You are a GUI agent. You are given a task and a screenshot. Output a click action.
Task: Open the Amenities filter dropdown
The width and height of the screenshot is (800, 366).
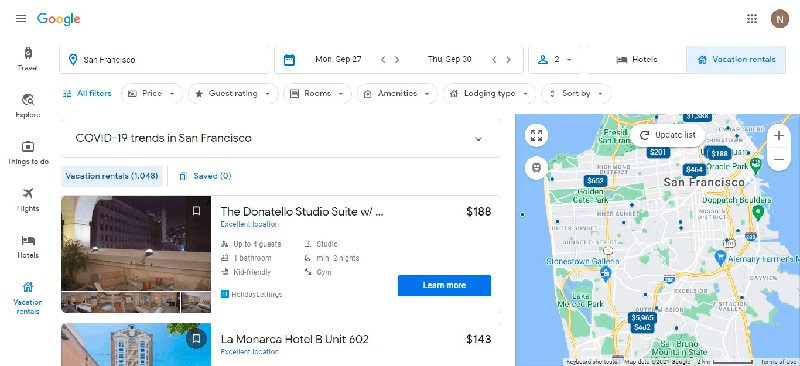396,93
